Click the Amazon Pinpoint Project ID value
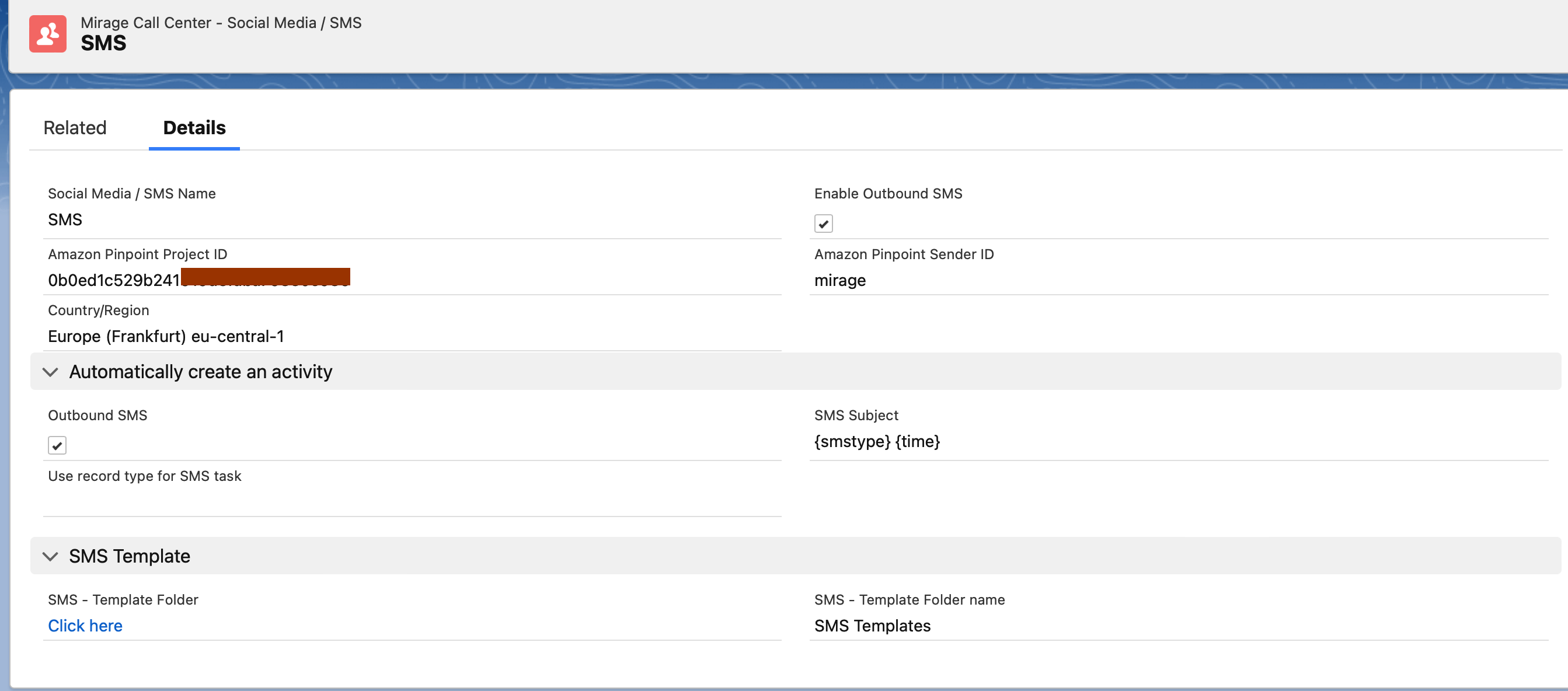1568x691 pixels. (x=199, y=280)
